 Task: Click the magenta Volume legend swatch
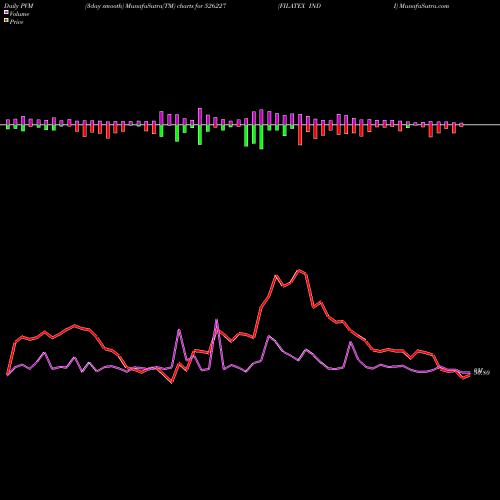6,12
